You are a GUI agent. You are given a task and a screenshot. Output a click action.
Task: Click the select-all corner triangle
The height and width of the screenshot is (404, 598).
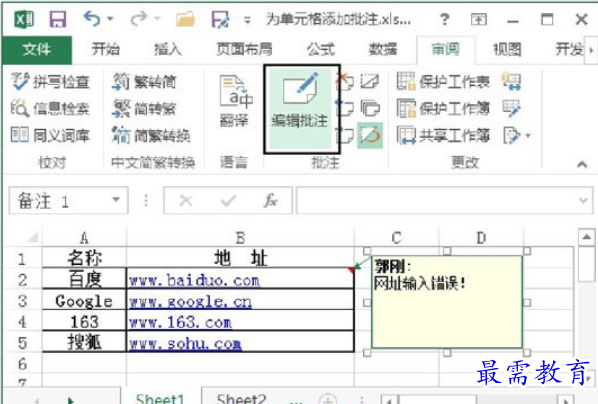tap(33, 237)
